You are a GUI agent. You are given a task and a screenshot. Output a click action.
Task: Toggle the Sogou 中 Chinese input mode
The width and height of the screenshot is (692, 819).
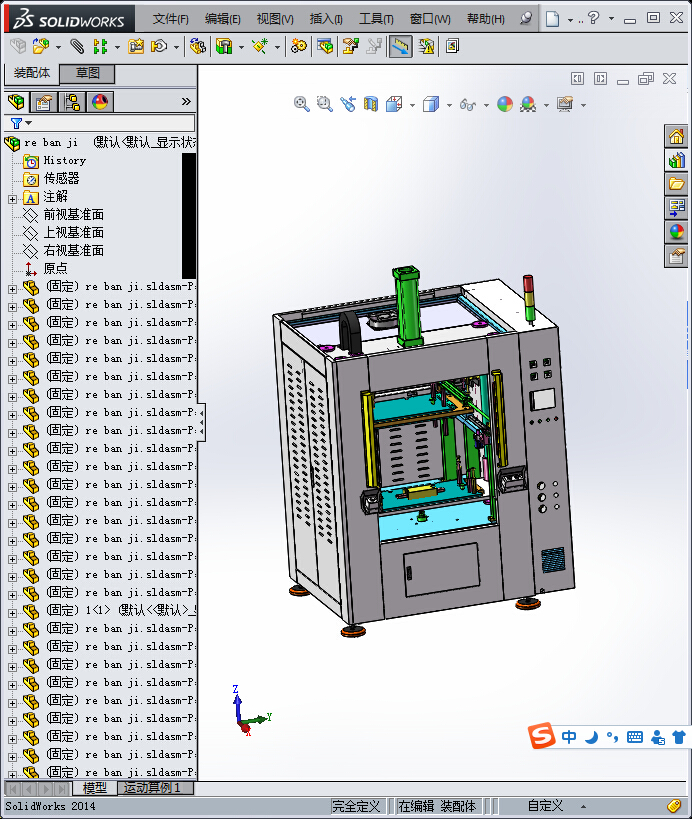pos(569,737)
